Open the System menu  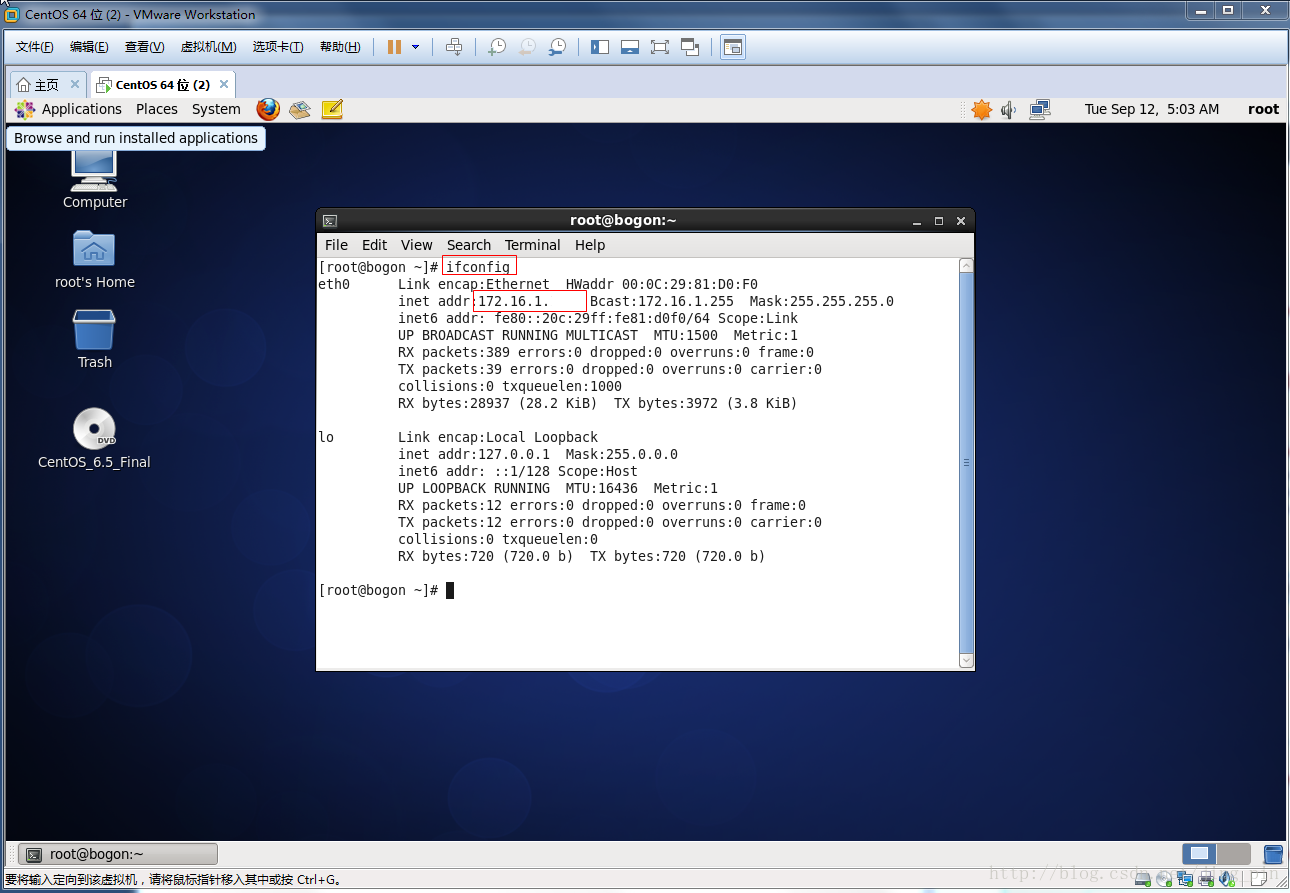coord(216,109)
